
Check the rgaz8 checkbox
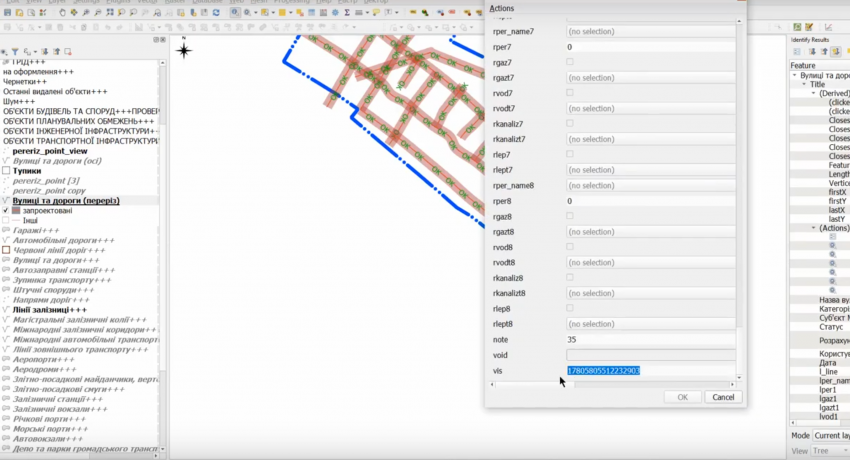point(570,216)
